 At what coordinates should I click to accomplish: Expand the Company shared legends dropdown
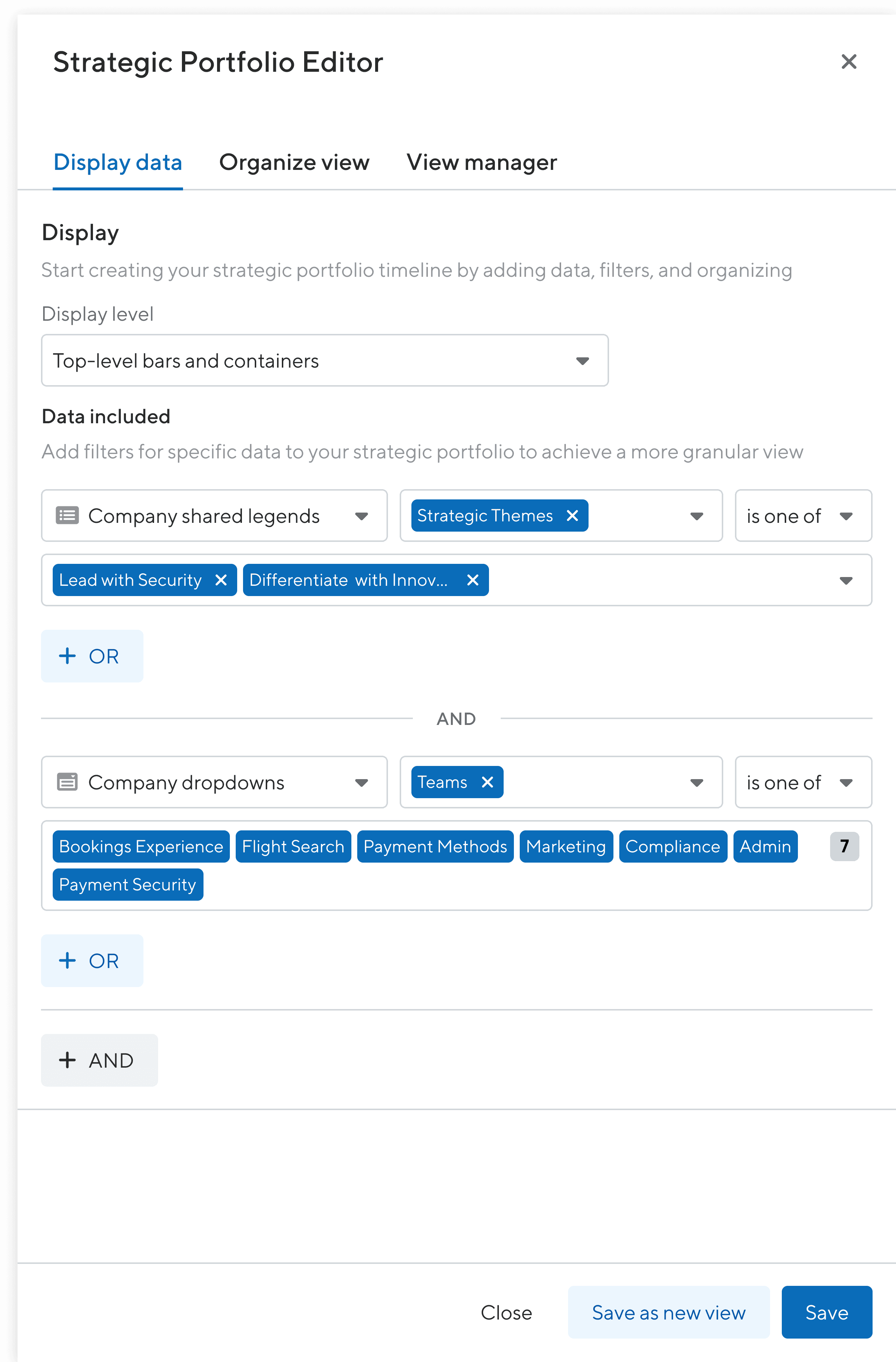point(361,516)
